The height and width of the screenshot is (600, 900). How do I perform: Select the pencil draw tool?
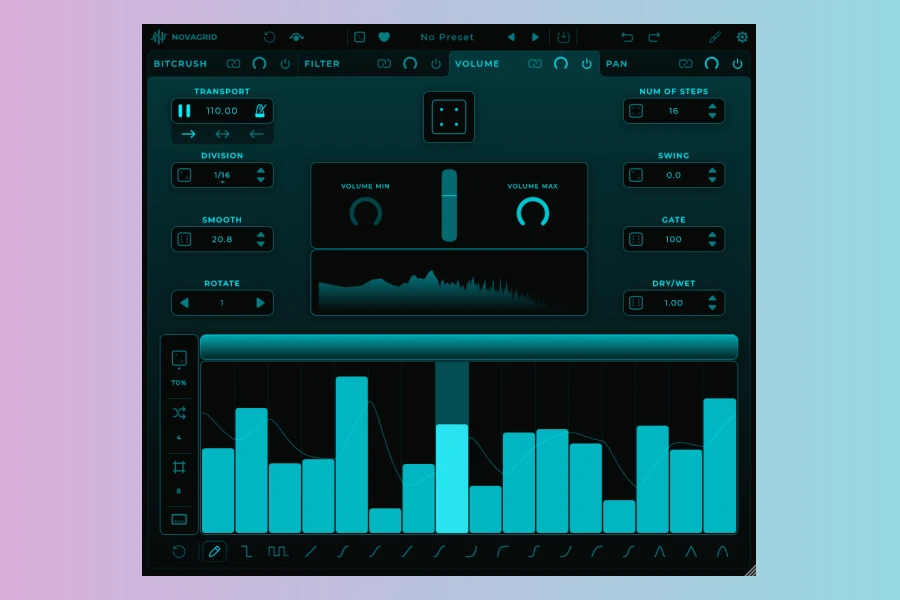(x=214, y=551)
